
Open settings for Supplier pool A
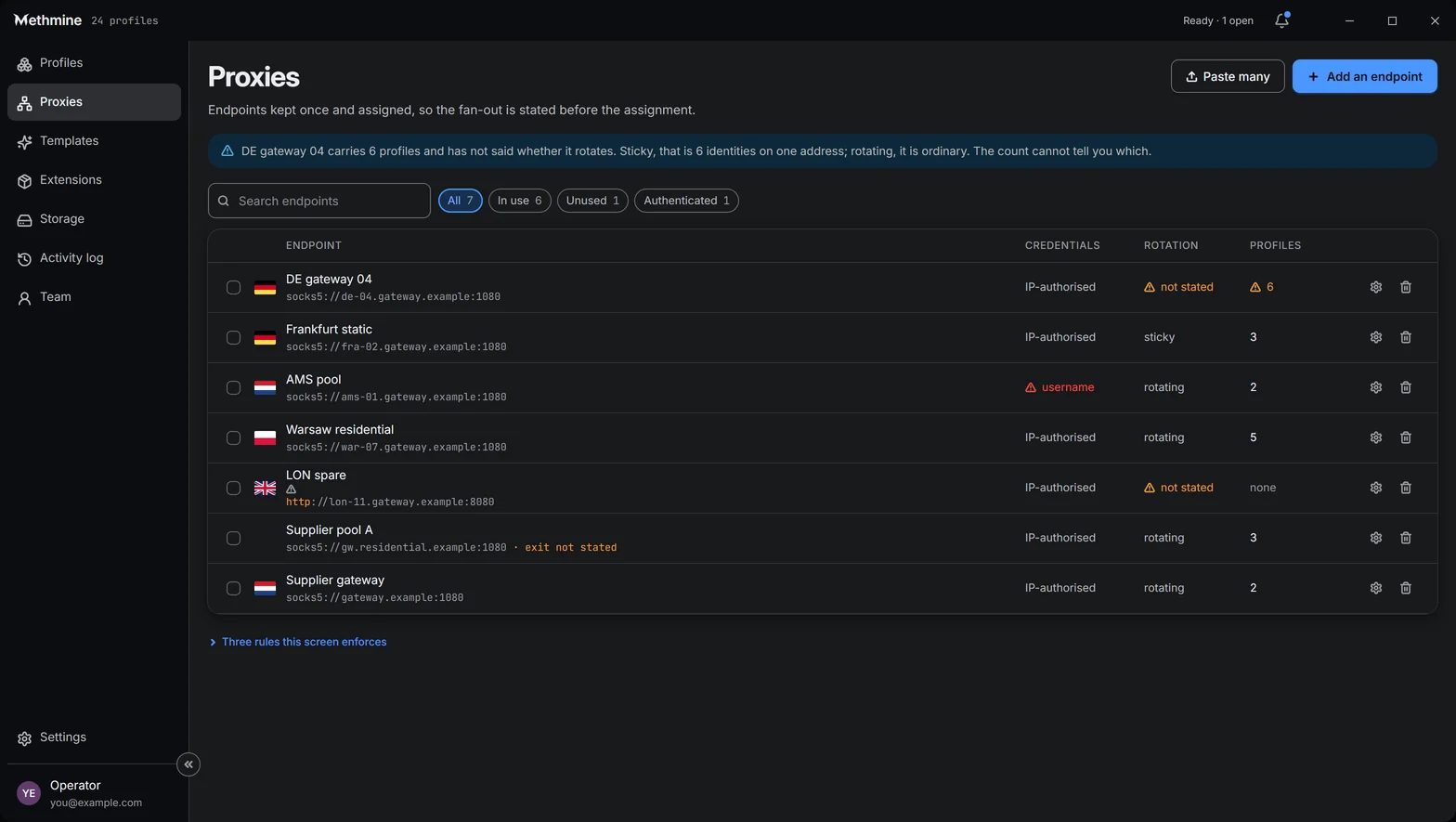click(1376, 538)
